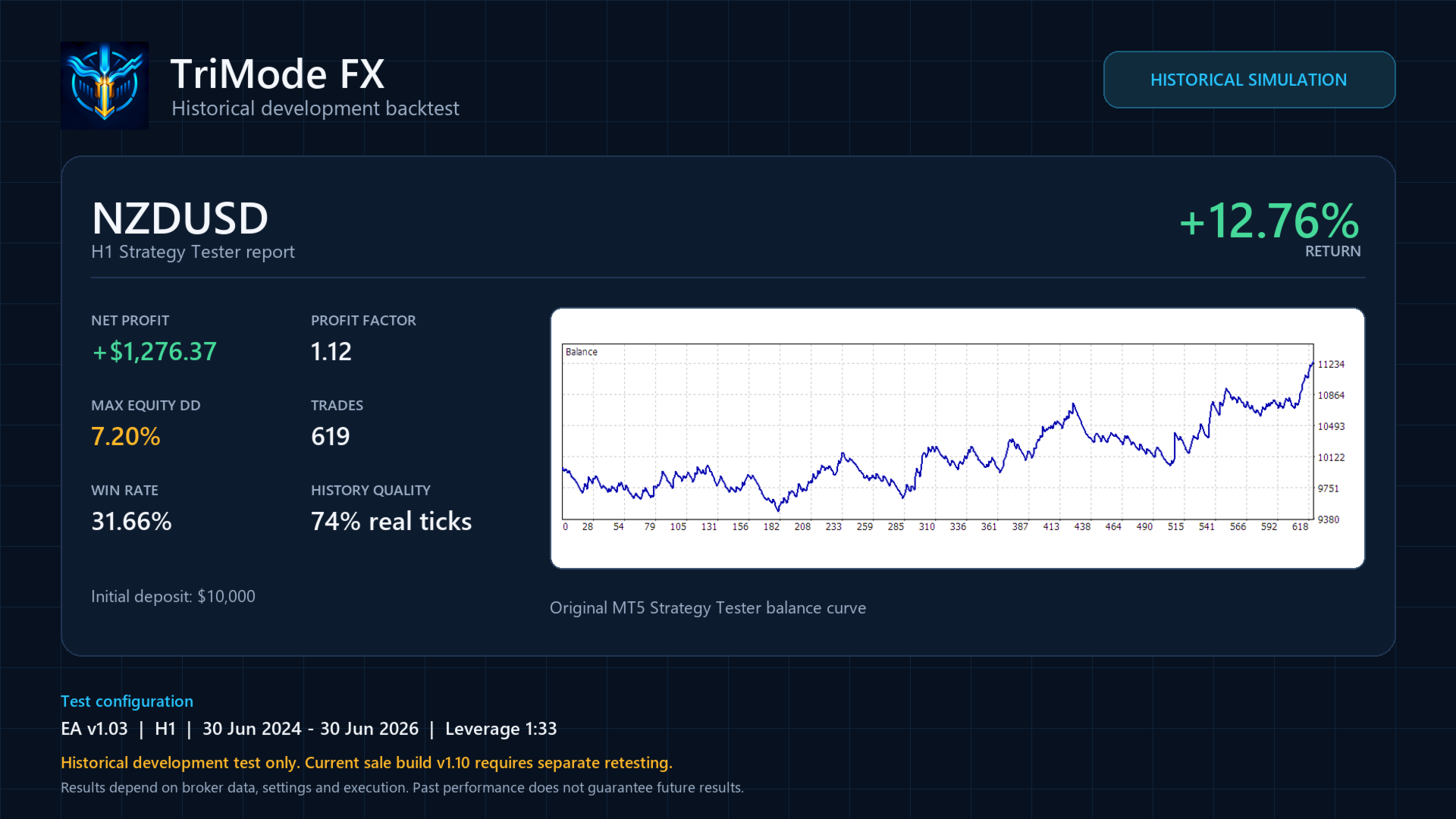Click the +12.76% return figure

click(1269, 221)
